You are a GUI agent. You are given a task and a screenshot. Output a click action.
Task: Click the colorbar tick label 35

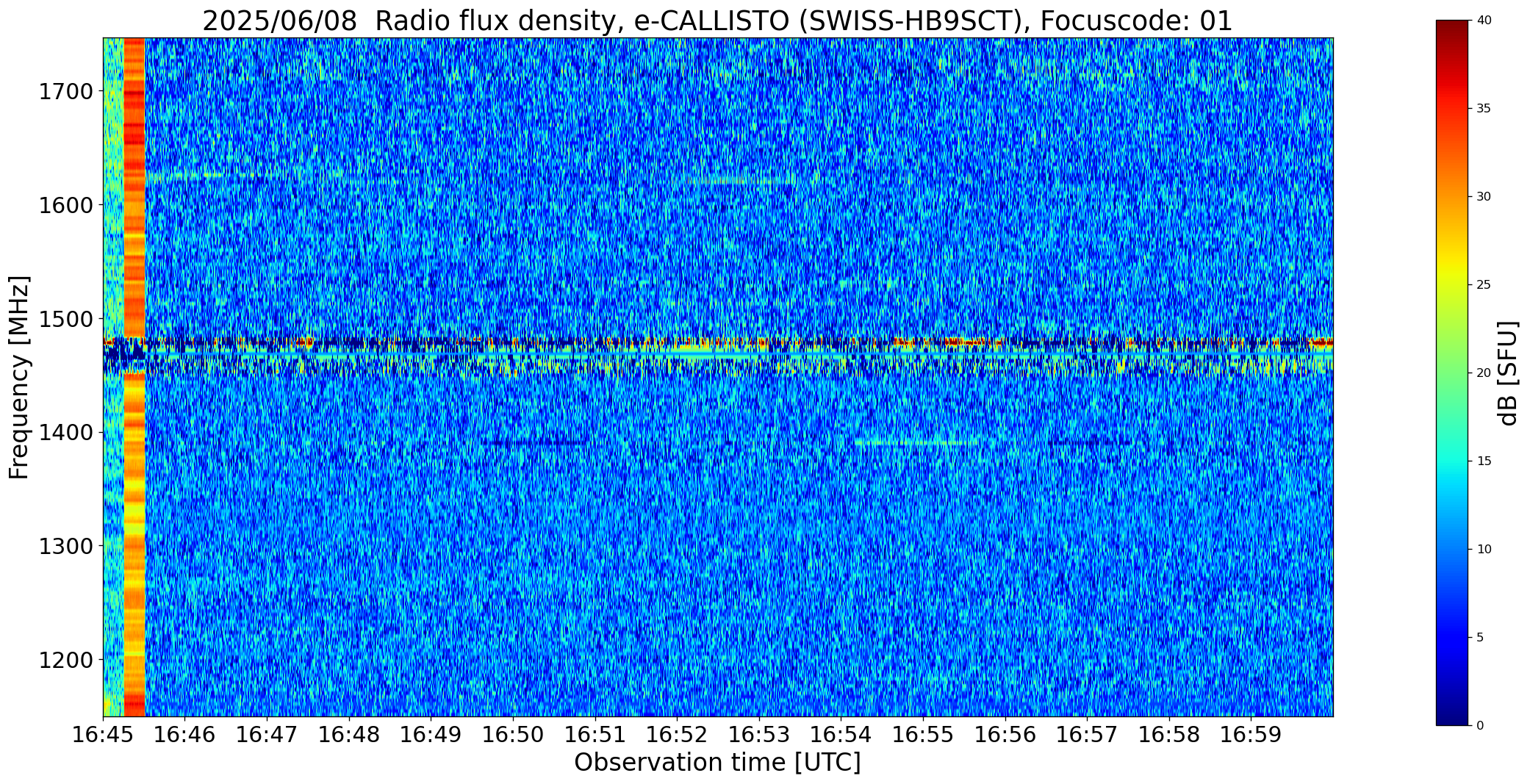[1484, 109]
